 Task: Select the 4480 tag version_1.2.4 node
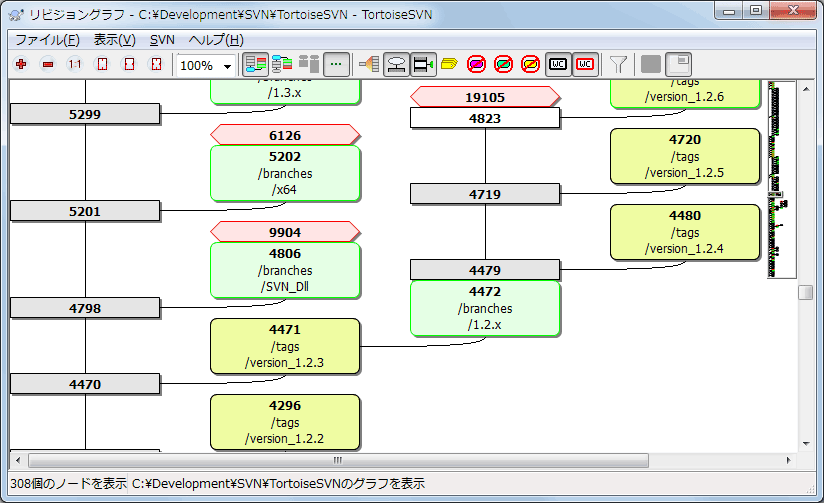click(685, 232)
